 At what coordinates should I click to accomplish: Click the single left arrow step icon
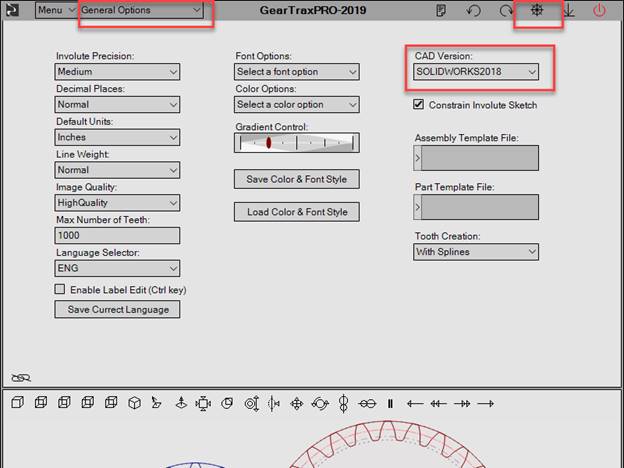point(415,404)
